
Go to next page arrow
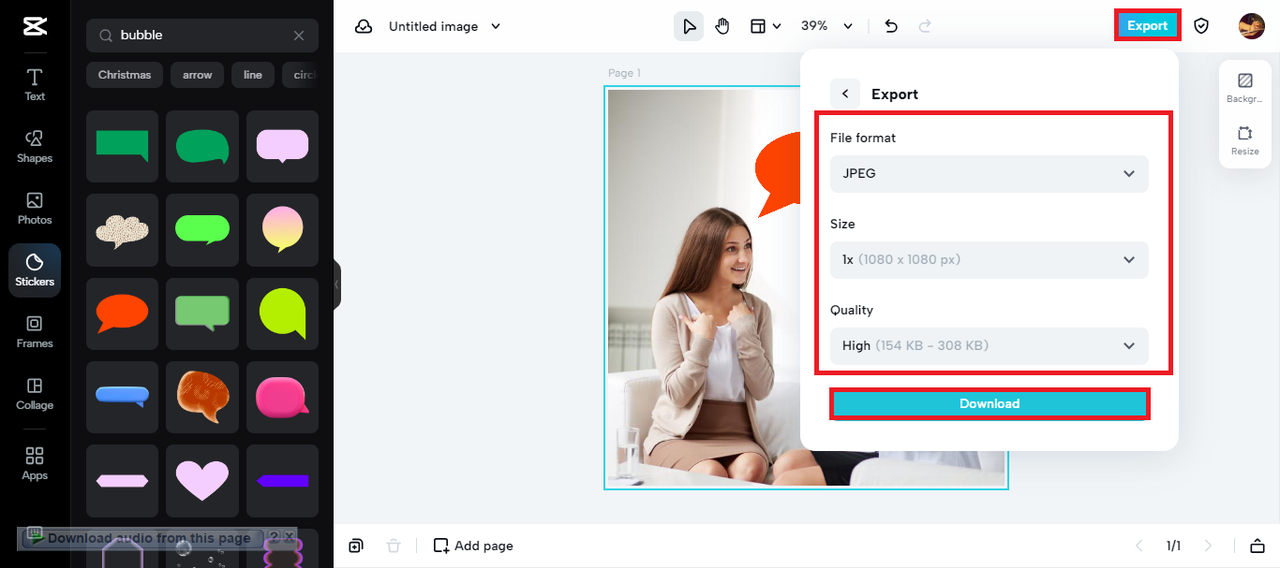pyautogui.click(x=1208, y=545)
